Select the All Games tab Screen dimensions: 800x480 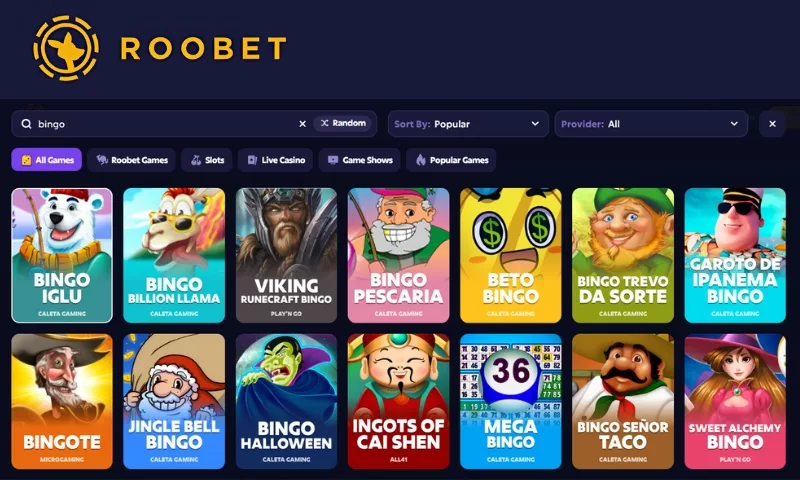click(x=46, y=160)
